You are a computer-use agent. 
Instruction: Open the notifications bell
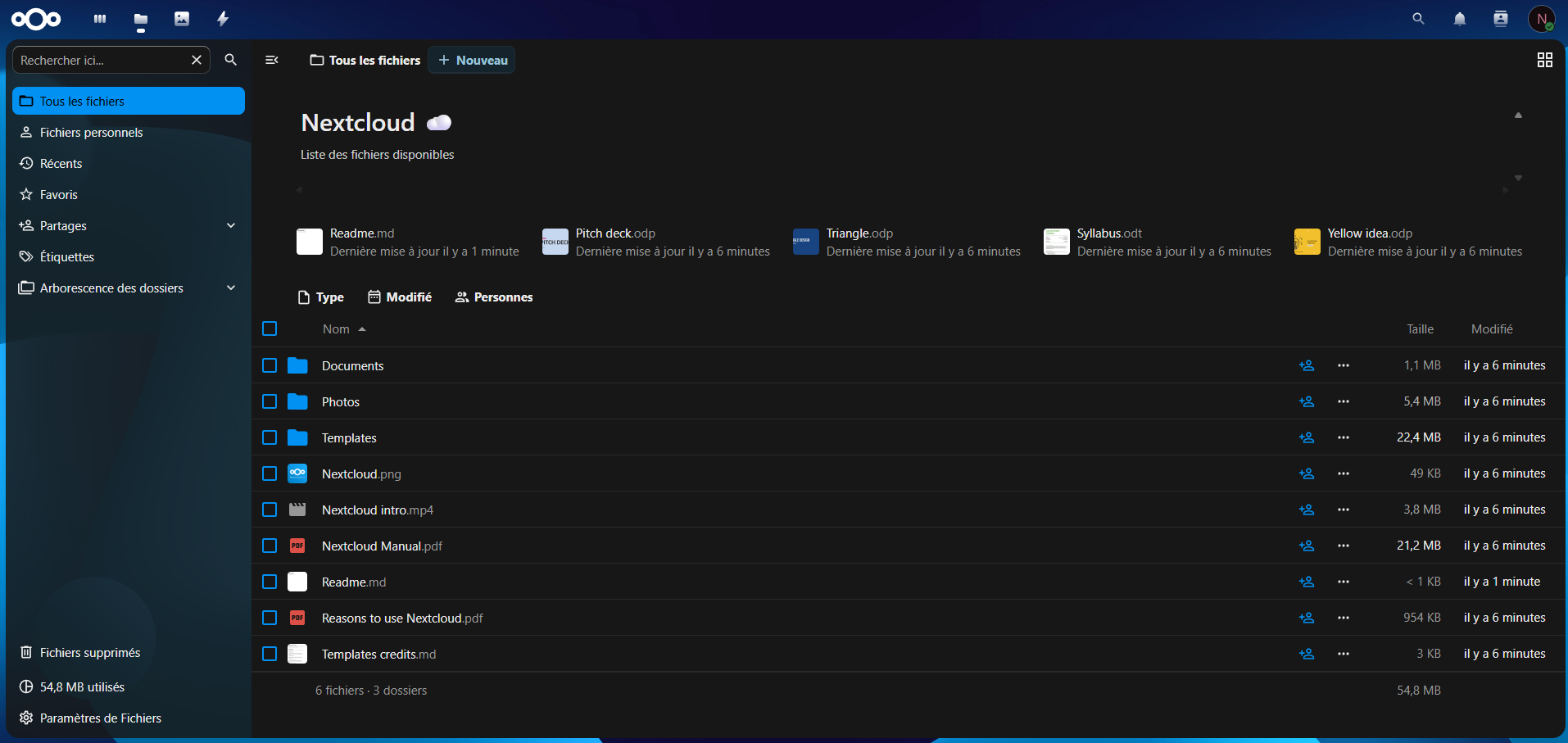[x=1459, y=19]
